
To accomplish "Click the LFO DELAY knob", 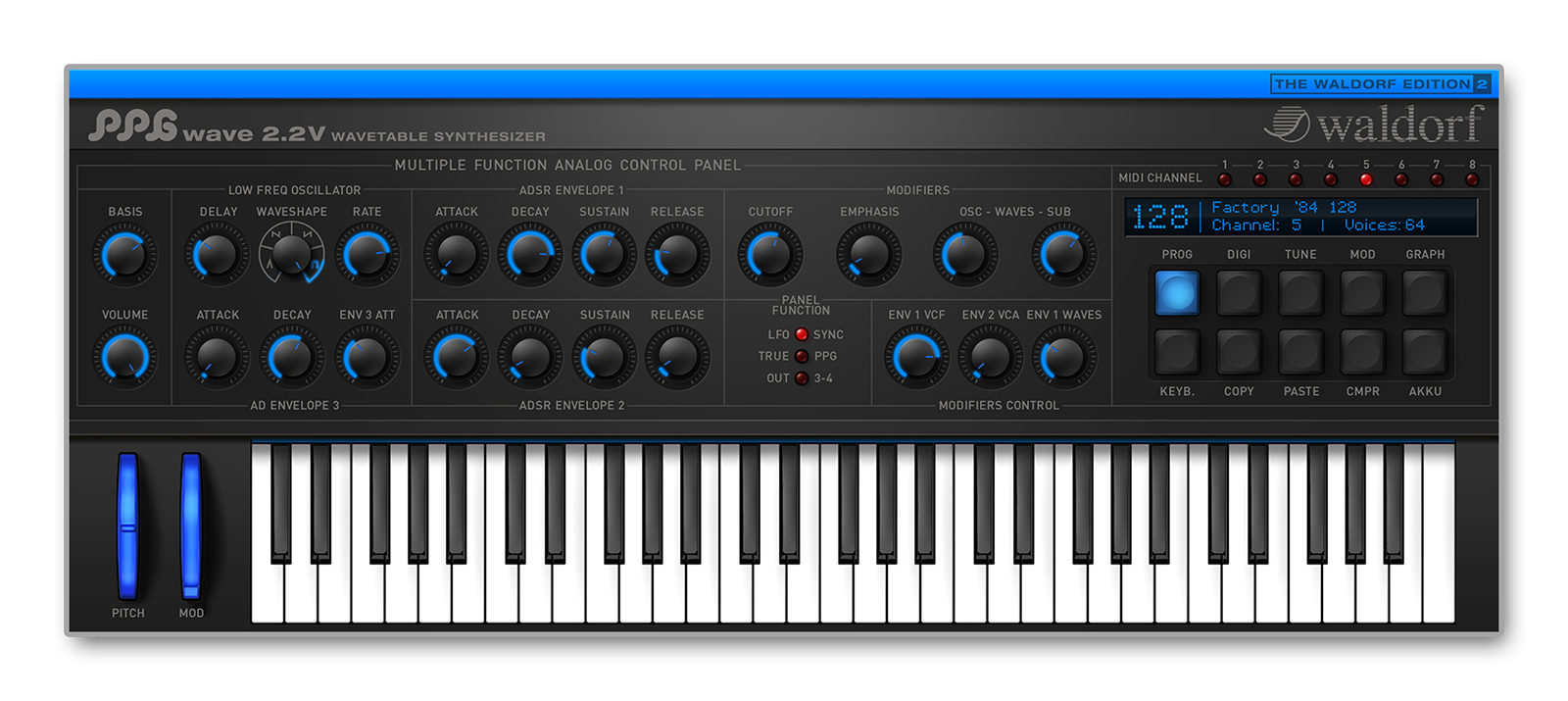I will click(217, 255).
